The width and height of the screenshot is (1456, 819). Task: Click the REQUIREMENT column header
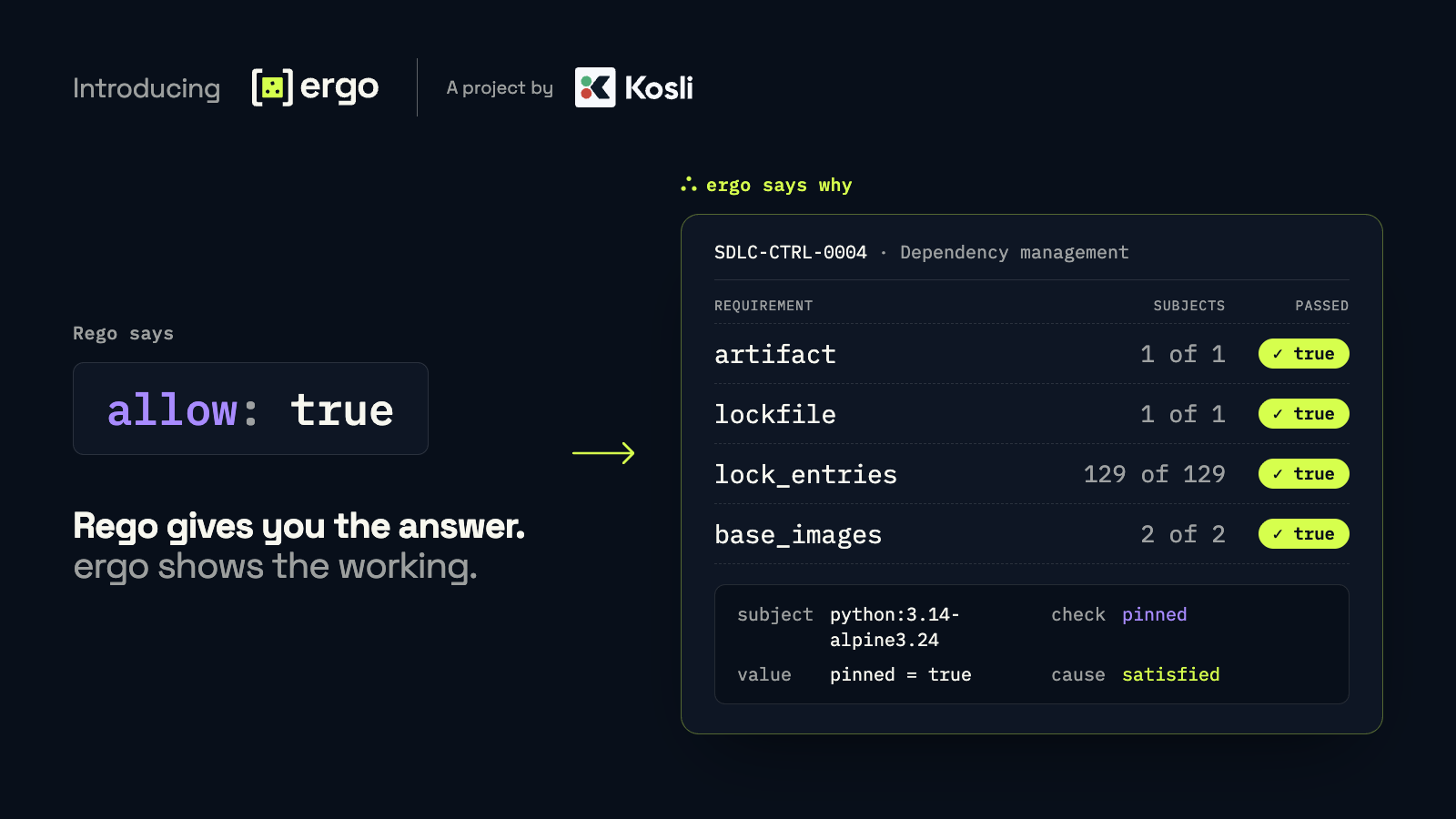pos(763,306)
